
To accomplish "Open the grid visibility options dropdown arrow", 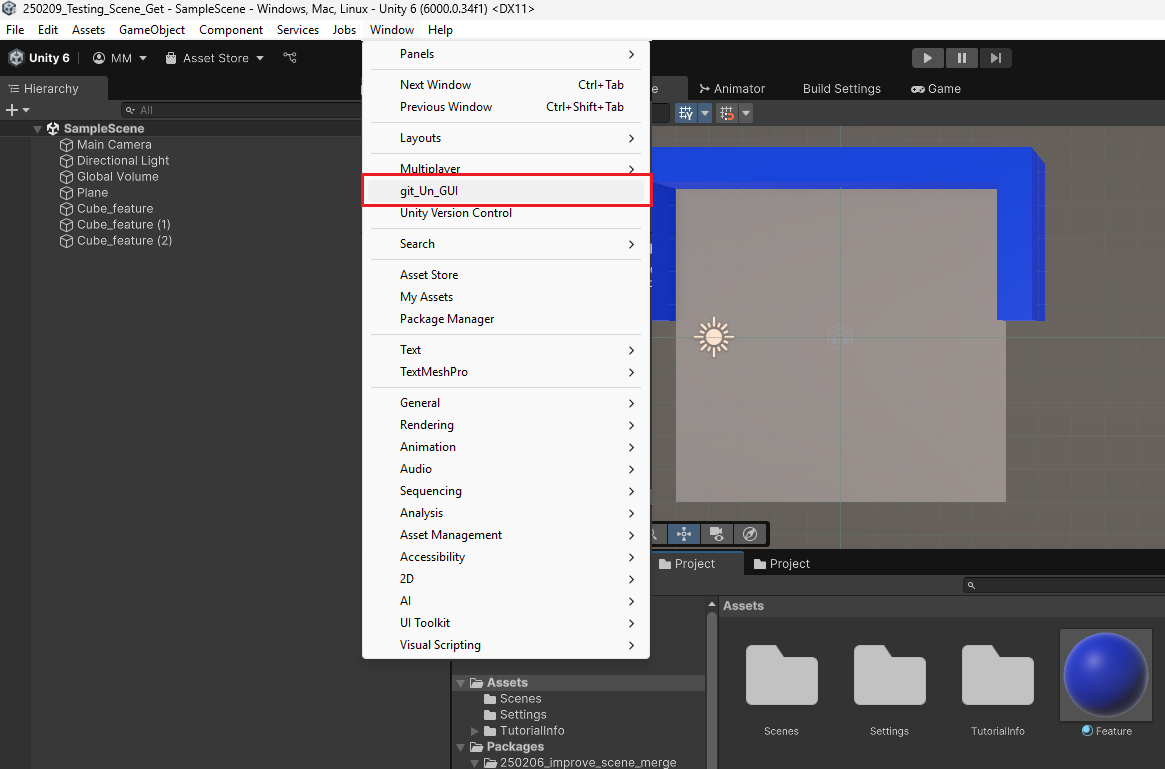I will (x=705, y=113).
